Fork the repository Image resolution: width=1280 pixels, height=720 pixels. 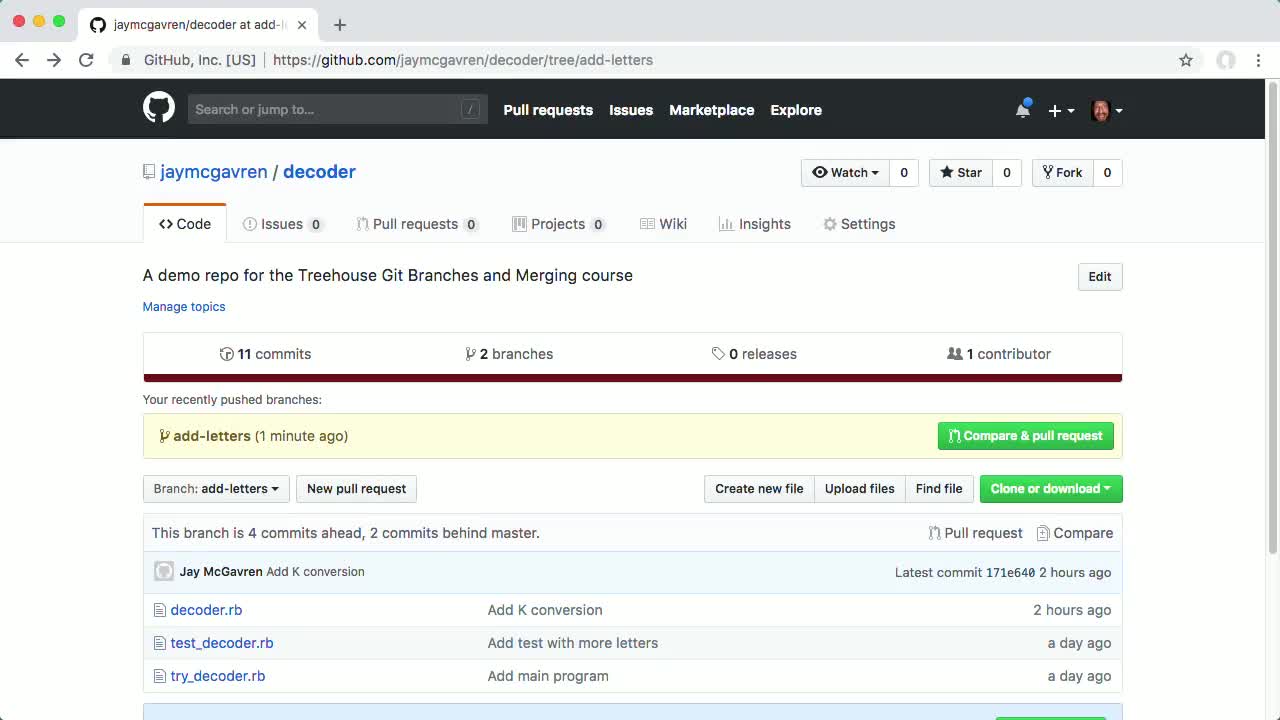1062,172
